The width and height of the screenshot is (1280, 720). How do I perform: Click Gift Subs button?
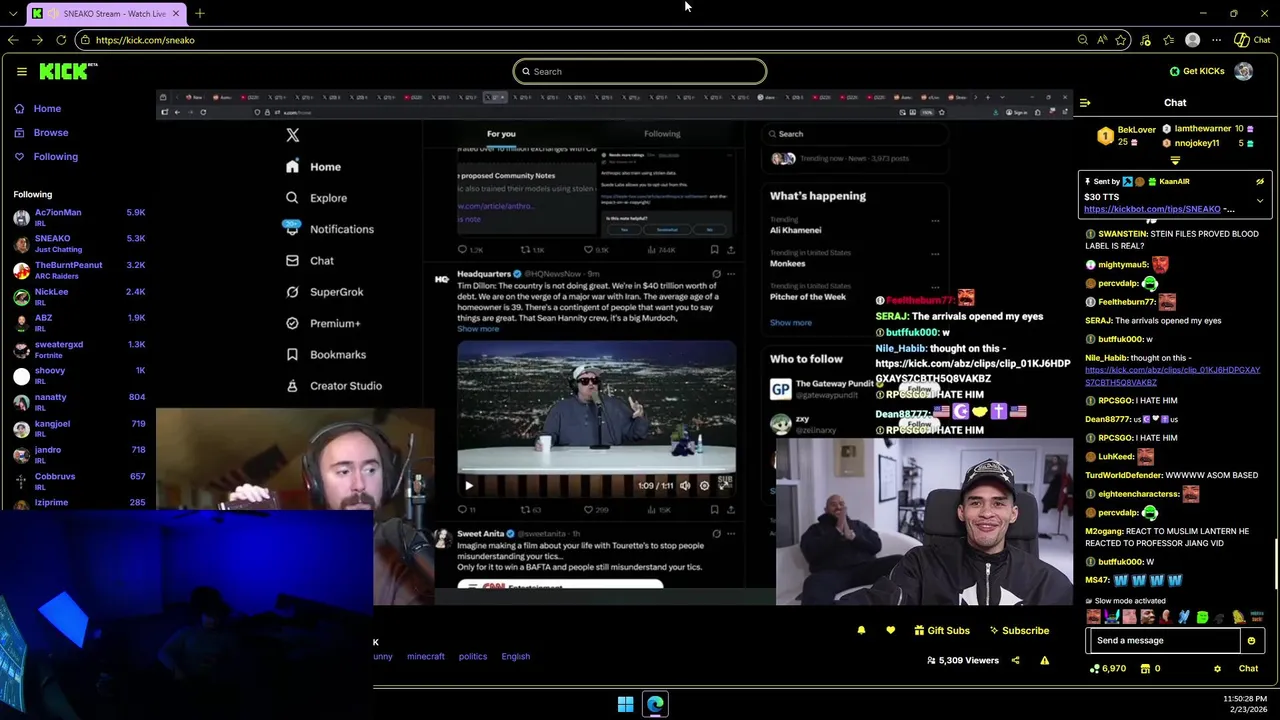(x=942, y=631)
